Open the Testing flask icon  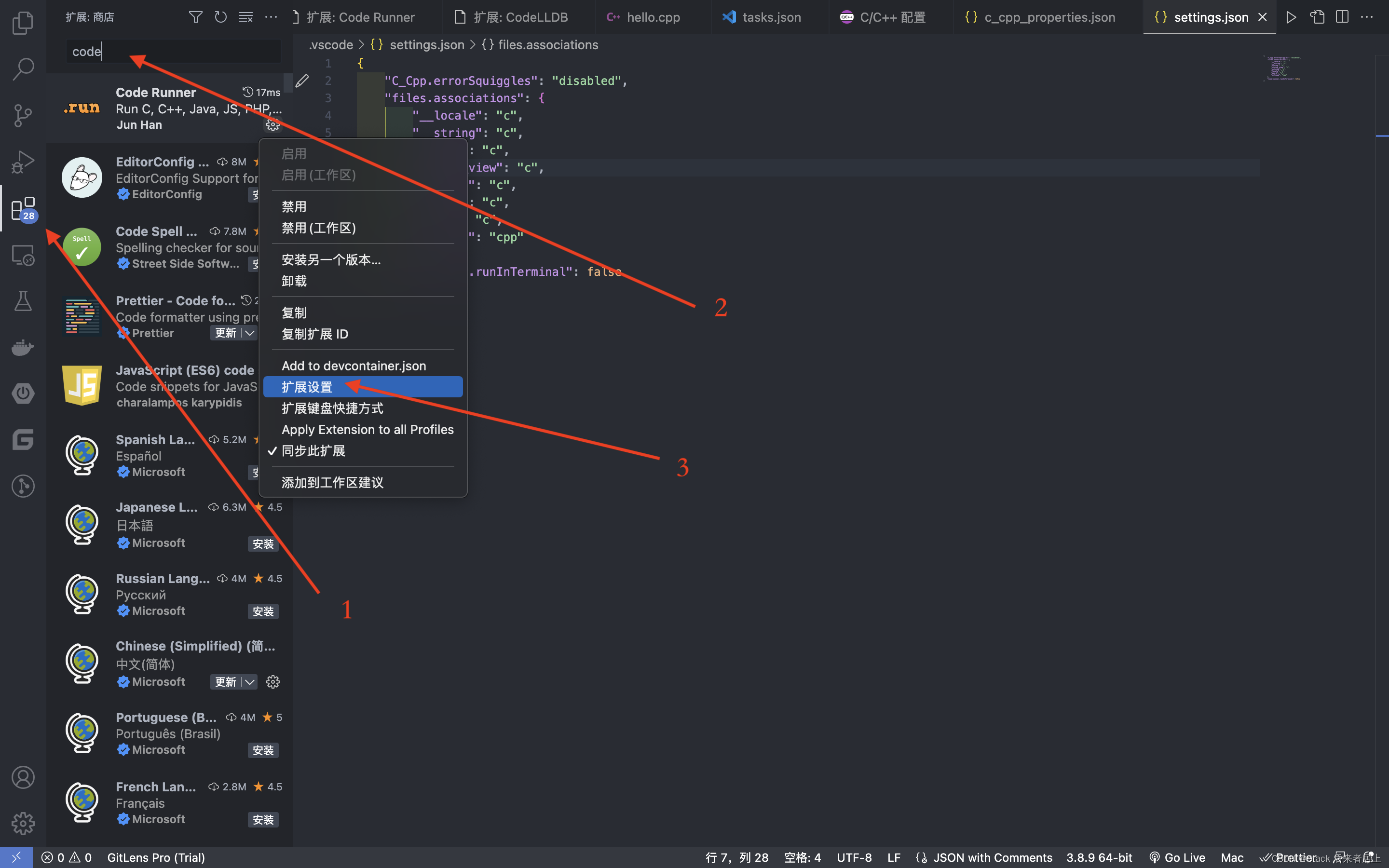(23, 301)
